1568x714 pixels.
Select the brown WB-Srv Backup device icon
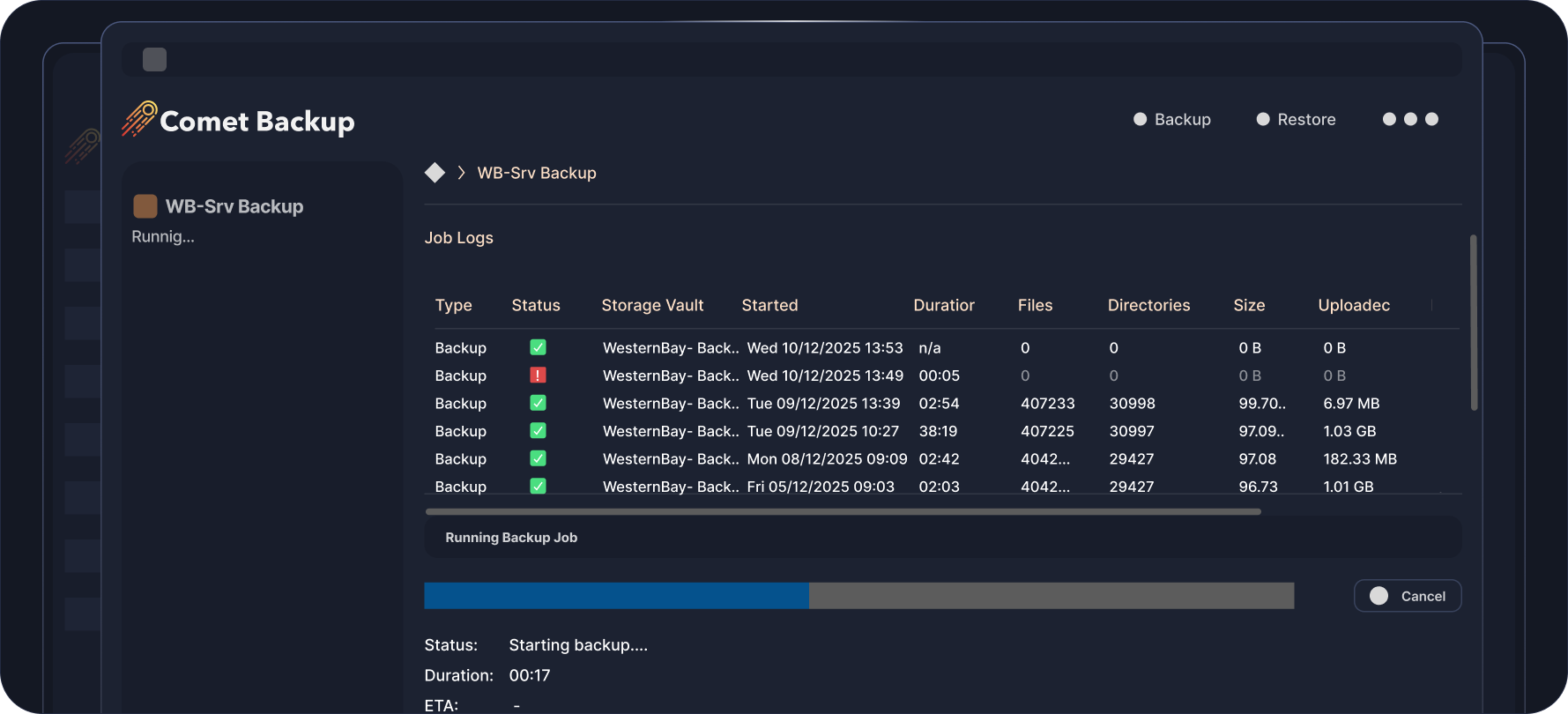click(145, 206)
